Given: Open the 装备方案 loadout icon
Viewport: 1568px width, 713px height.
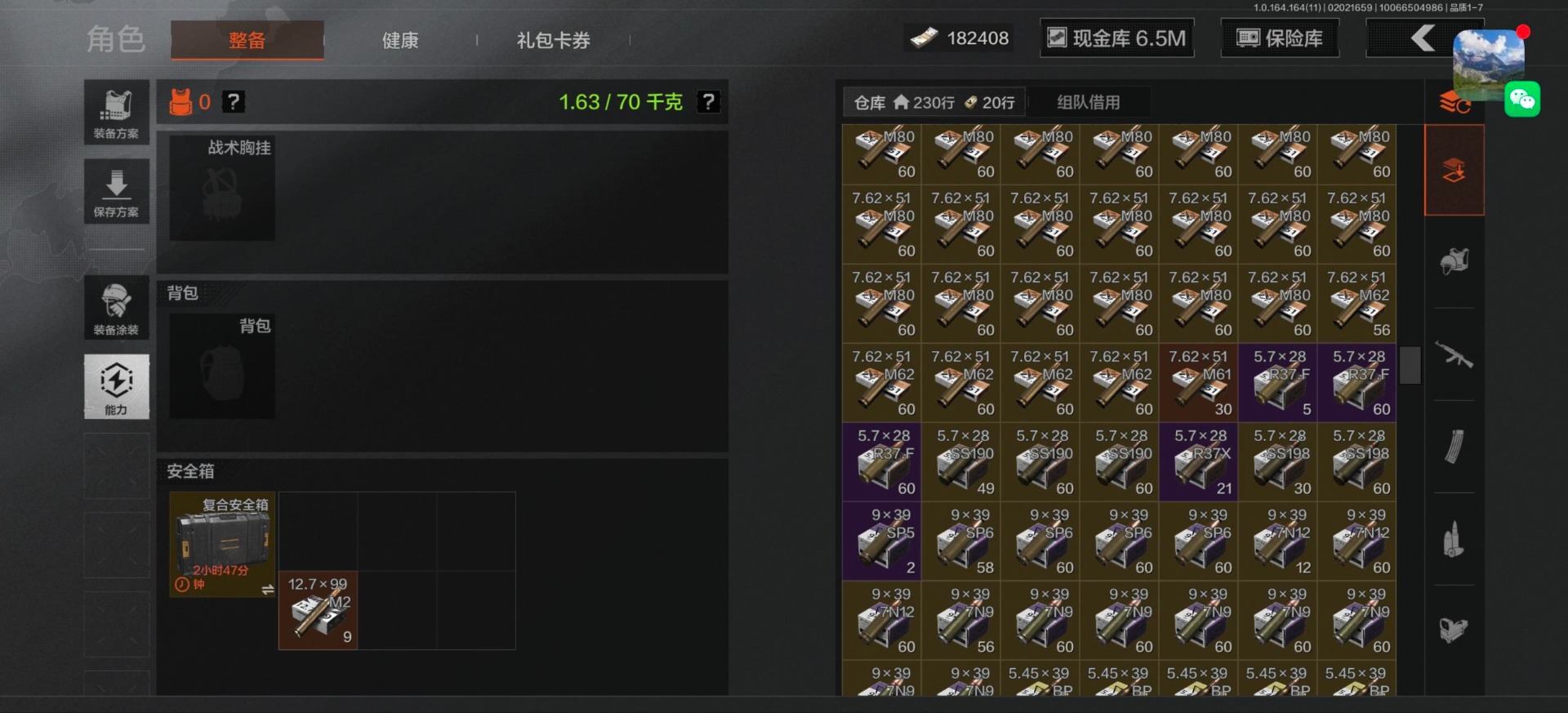Looking at the screenshot, I should click(x=116, y=112).
